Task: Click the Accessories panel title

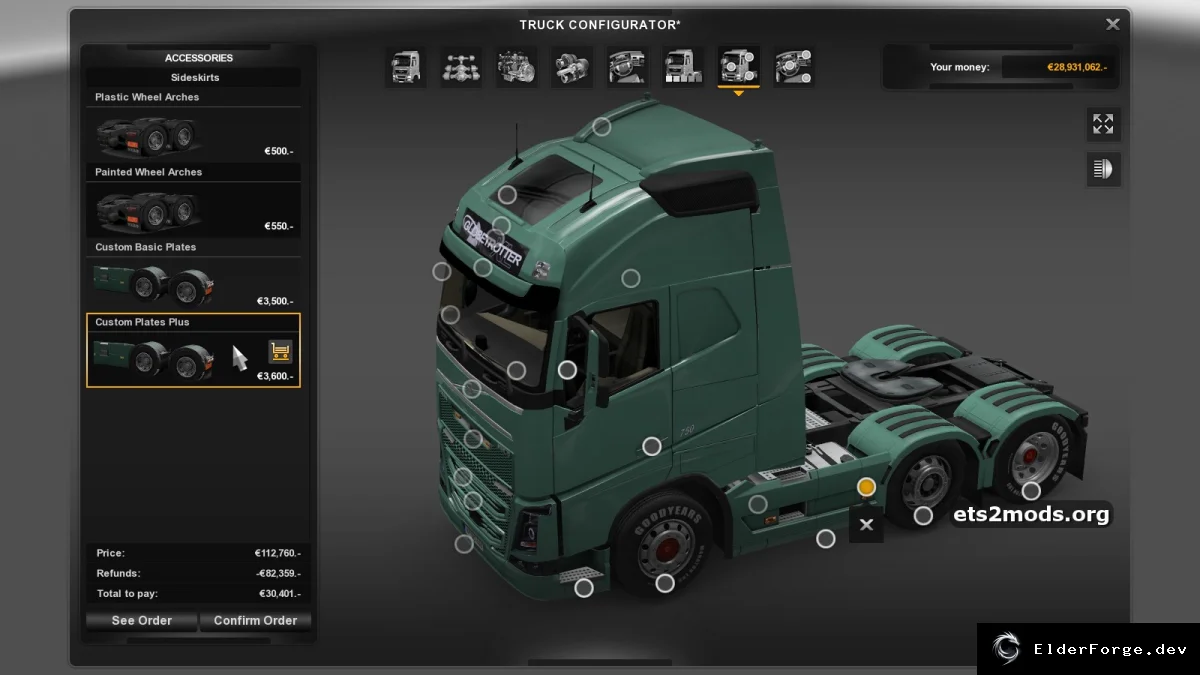Action: 199,58
